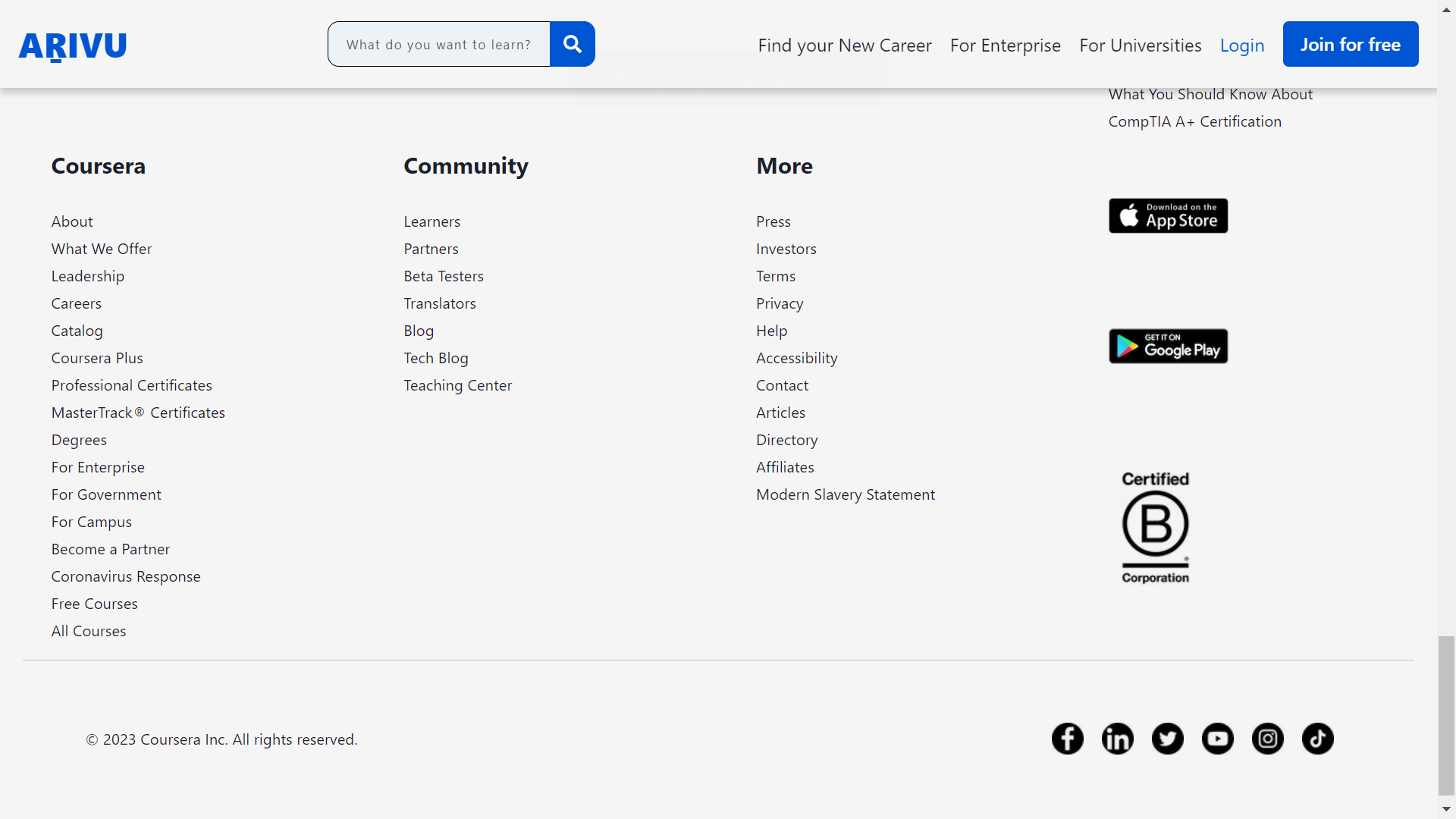Screen dimensions: 1456x819
Task: Click the Login link
Action: 1241,45
